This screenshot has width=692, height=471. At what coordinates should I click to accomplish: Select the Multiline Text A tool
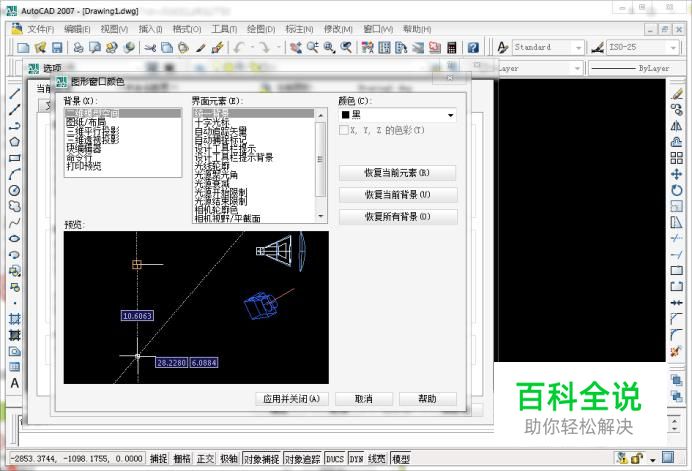pos(15,383)
